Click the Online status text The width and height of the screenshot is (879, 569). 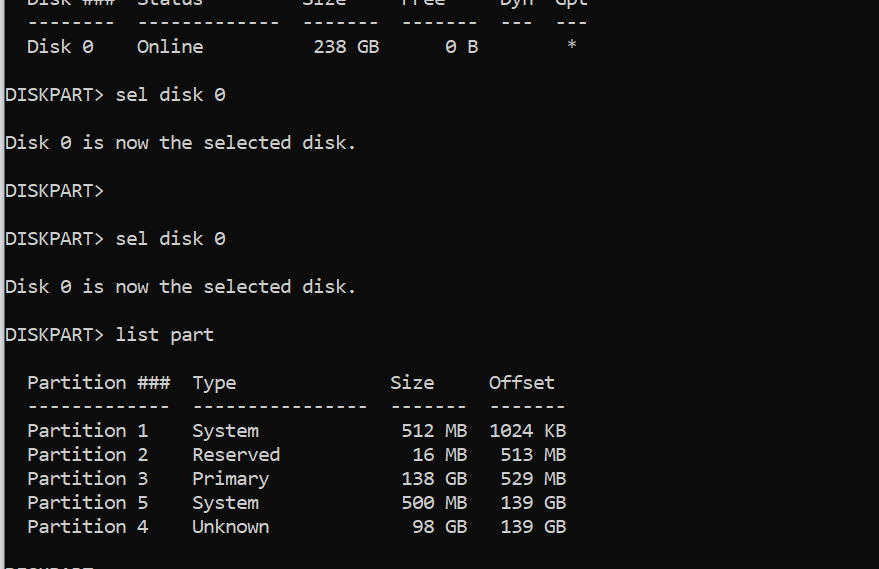click(170, 47)
